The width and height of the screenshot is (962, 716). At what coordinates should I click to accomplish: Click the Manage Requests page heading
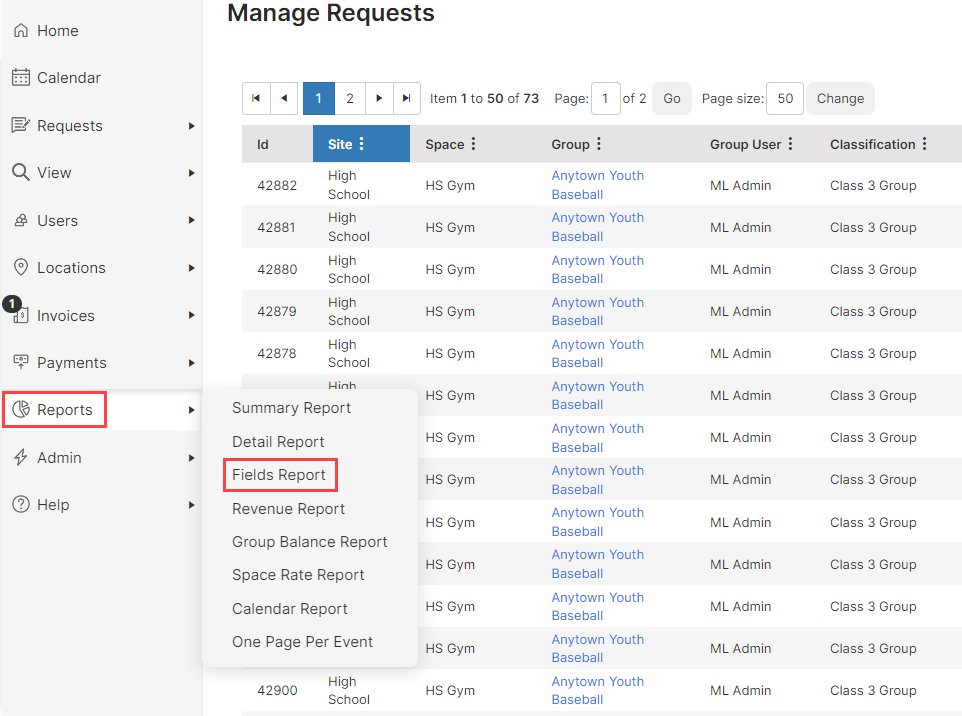click(x=331, y=13)
